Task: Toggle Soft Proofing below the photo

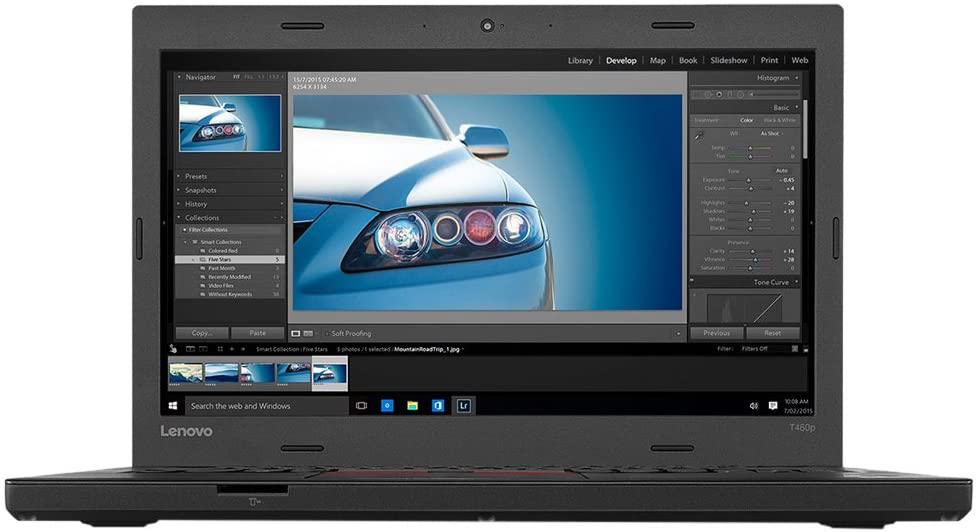Action: (x=351, y=333)
